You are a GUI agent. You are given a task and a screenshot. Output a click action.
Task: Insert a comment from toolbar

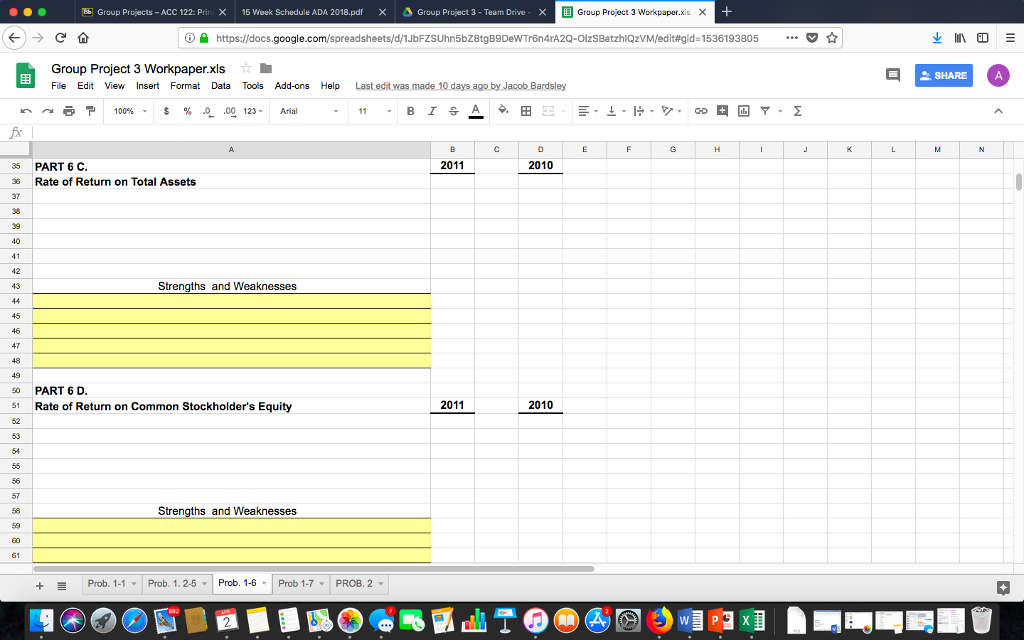point(722,111)
